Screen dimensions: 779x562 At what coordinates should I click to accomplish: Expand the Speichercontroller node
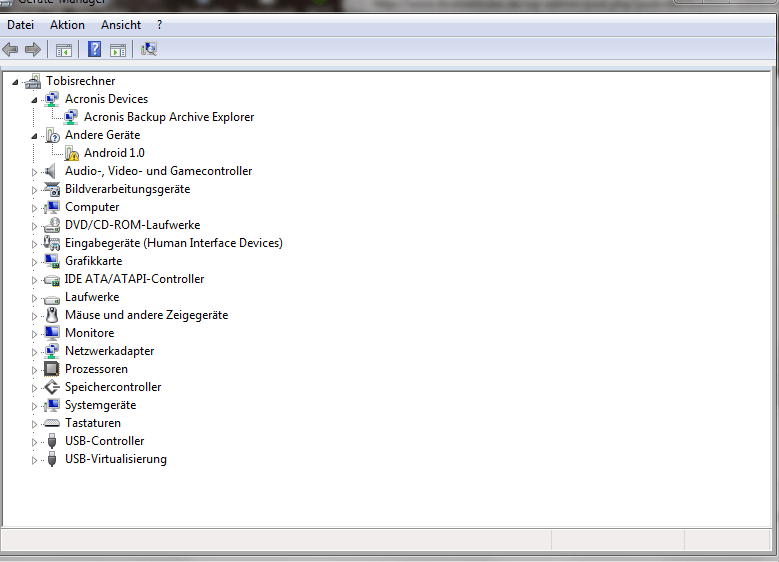click(34, 388)
